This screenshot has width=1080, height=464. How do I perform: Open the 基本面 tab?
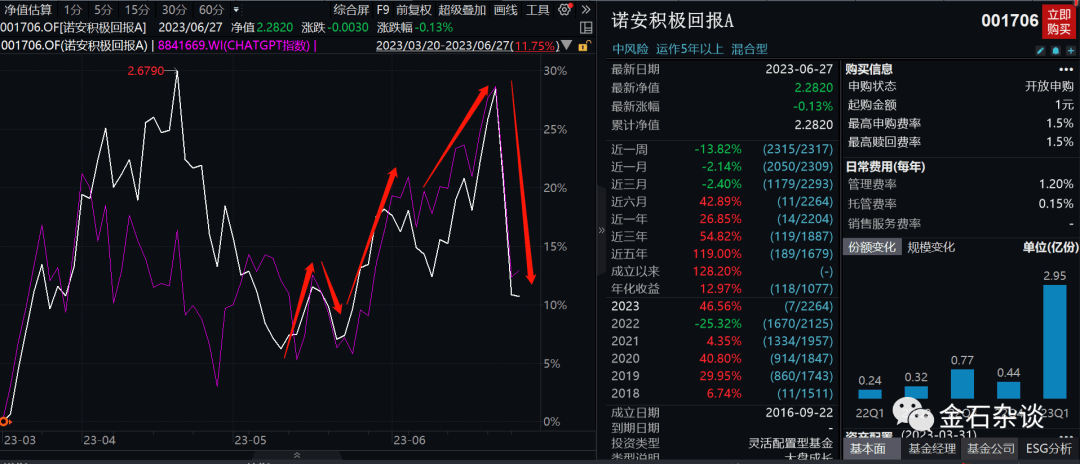869,449
